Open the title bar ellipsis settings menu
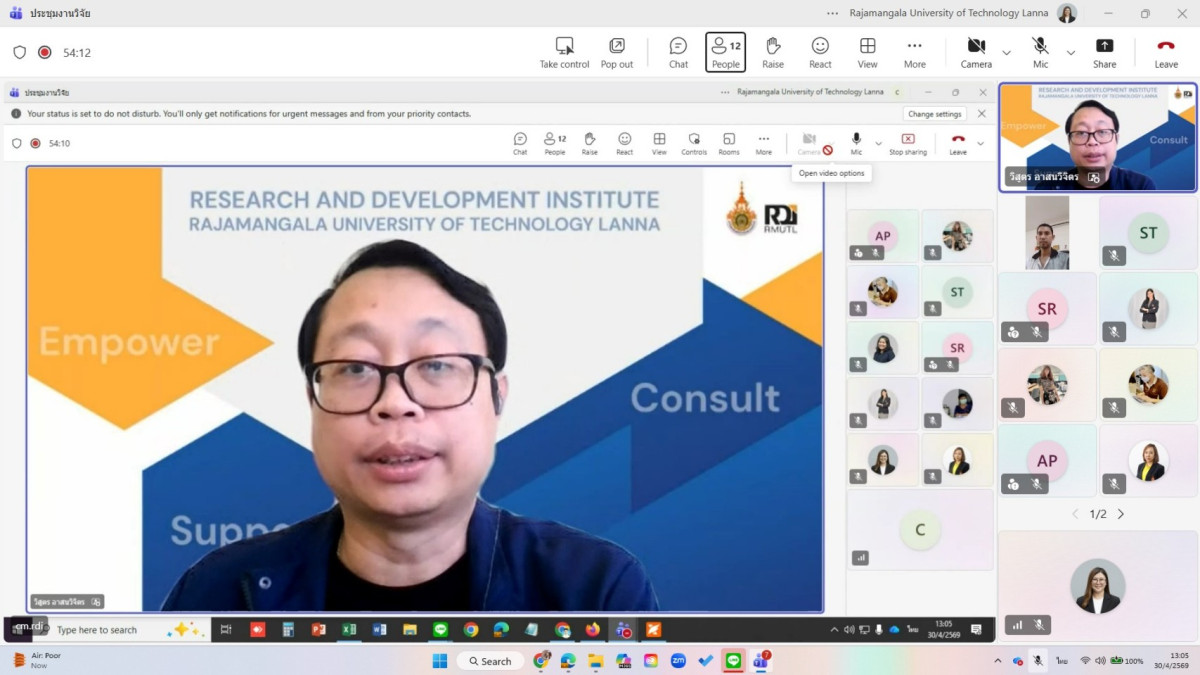Screen dimensions: 1200x675 [x=833, y=13]
